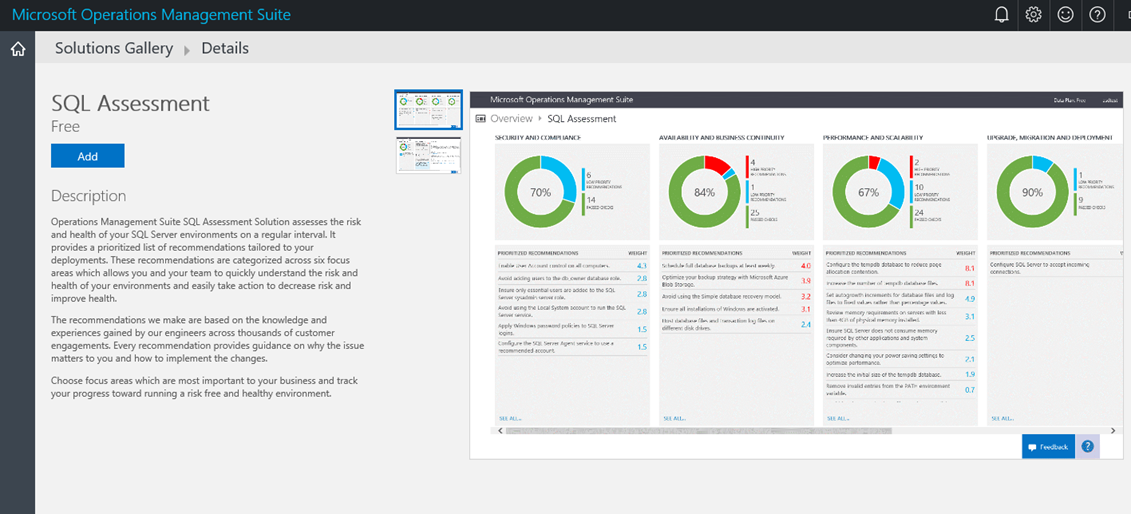The height and width of the screenshot is (514, 1131).
Task: Click the round help icon beside Feedback
Action: coord(1088,446)
